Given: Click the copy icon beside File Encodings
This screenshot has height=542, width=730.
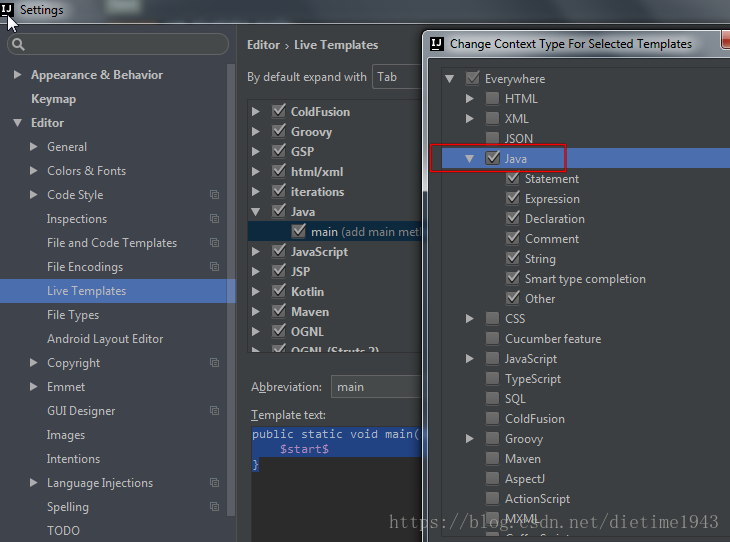Looking at the screenshot, I should 214,266.
